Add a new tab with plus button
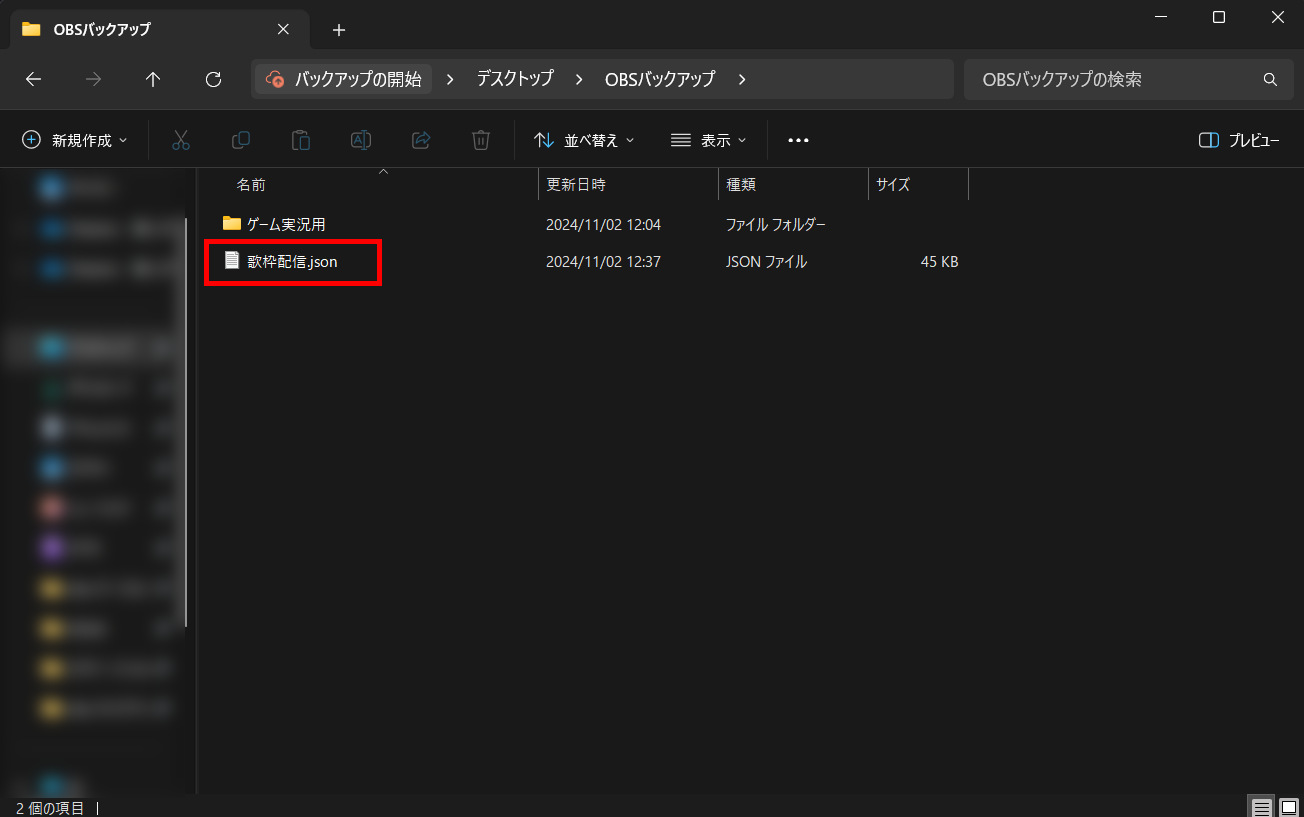This screenshot has height=817, width=1304. tap(339, 30)
